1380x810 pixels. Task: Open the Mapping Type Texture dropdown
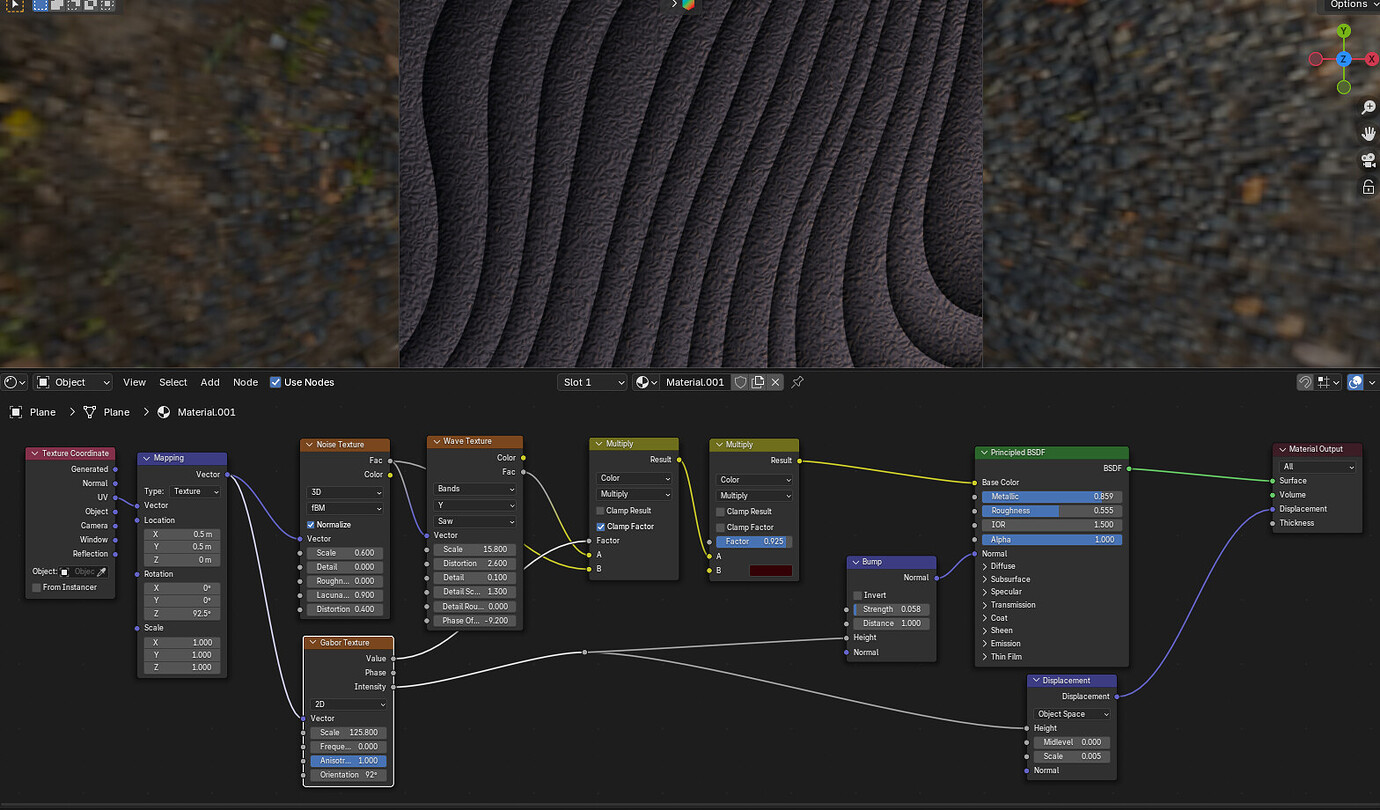(x=196, y=491)
